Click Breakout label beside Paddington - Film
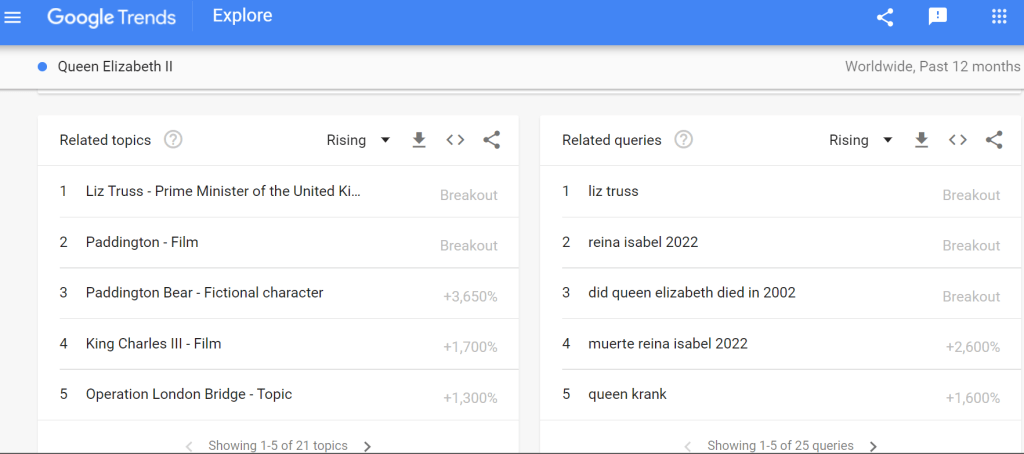This screenshot has height=454, width=1024. (x=469, y=246)
